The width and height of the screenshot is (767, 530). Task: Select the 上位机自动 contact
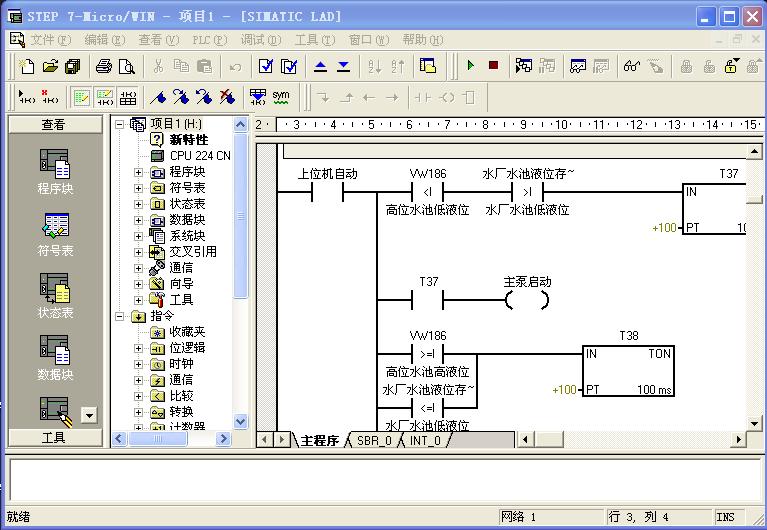point(327,192)
